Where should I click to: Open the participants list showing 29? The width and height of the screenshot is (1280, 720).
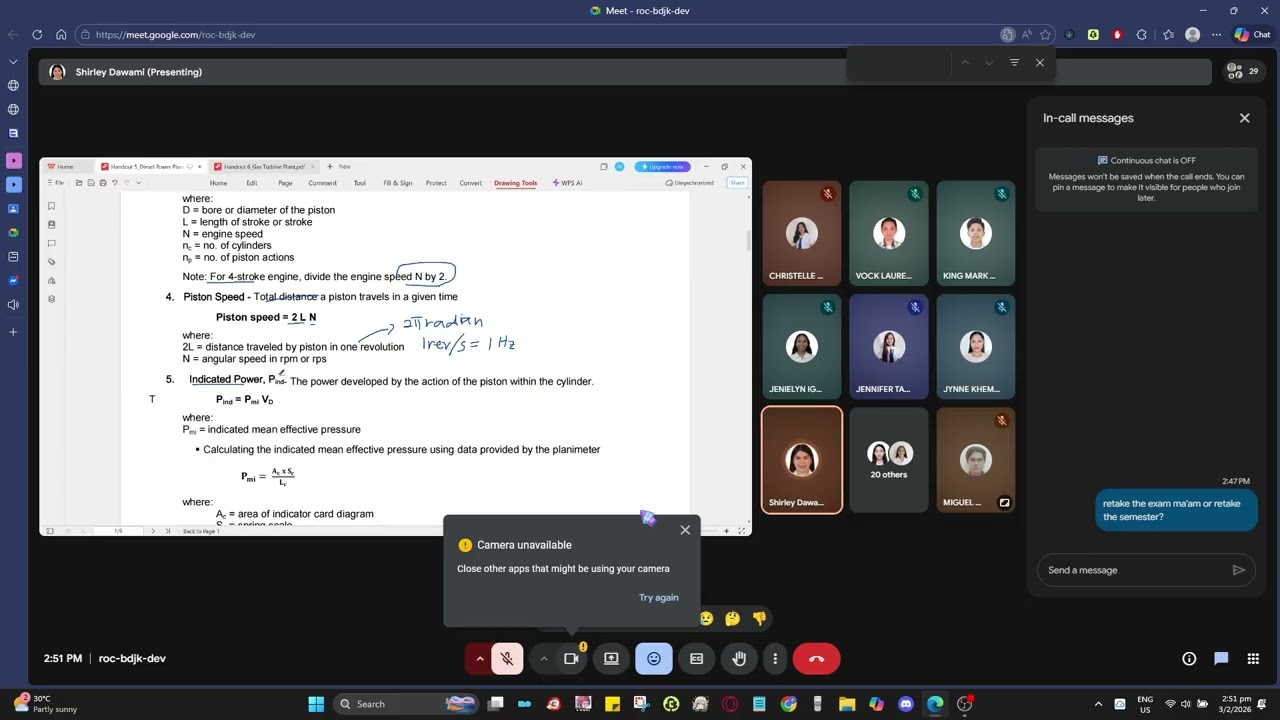click(1243, 72)
